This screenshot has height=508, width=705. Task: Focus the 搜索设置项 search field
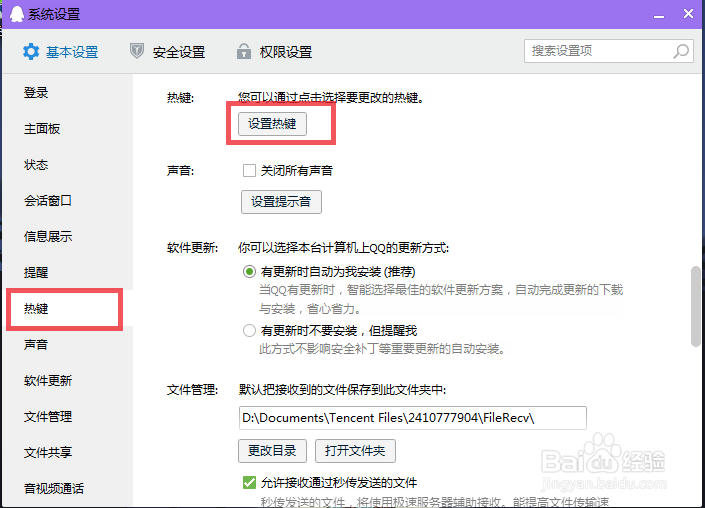pyautogui.click(x=608, y=51)
